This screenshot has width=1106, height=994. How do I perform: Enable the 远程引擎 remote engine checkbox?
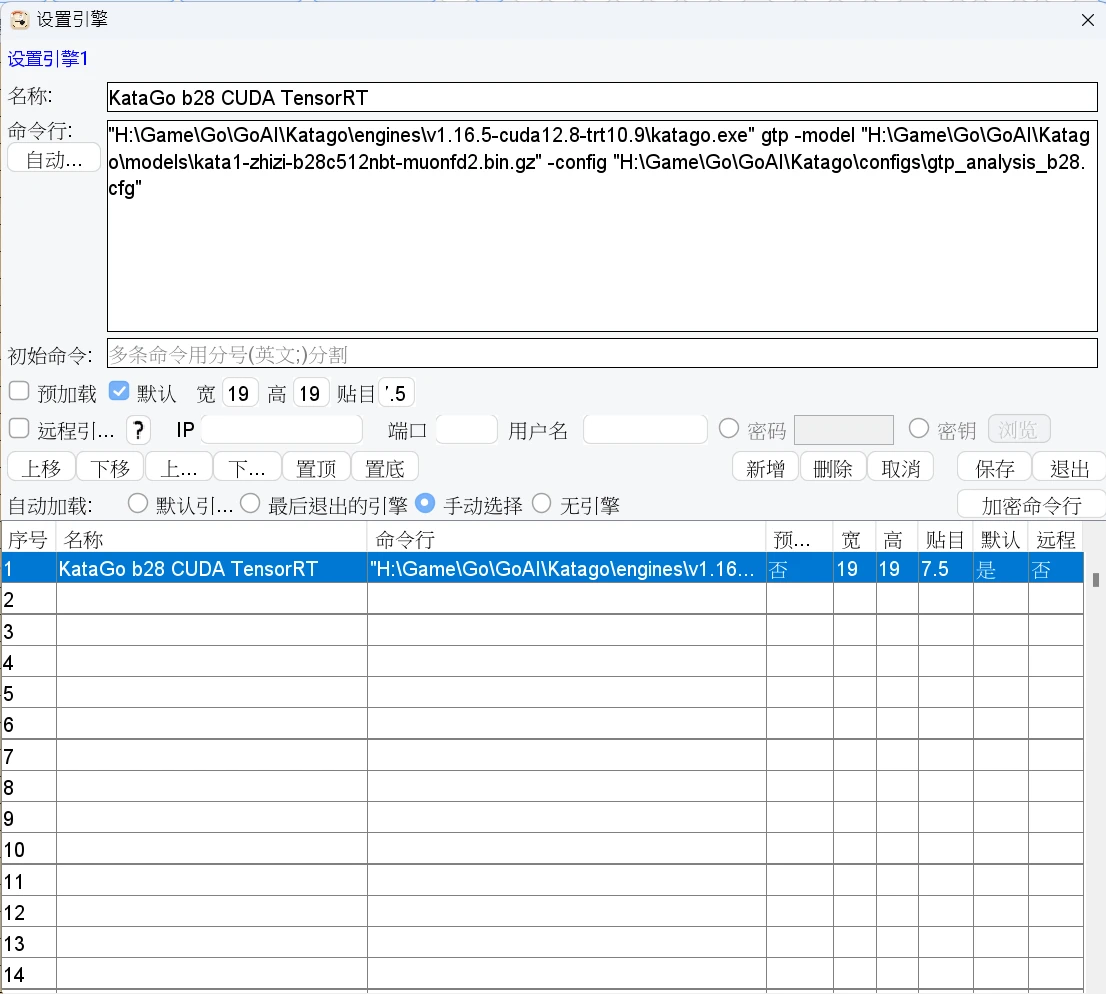tap(19, 428)
